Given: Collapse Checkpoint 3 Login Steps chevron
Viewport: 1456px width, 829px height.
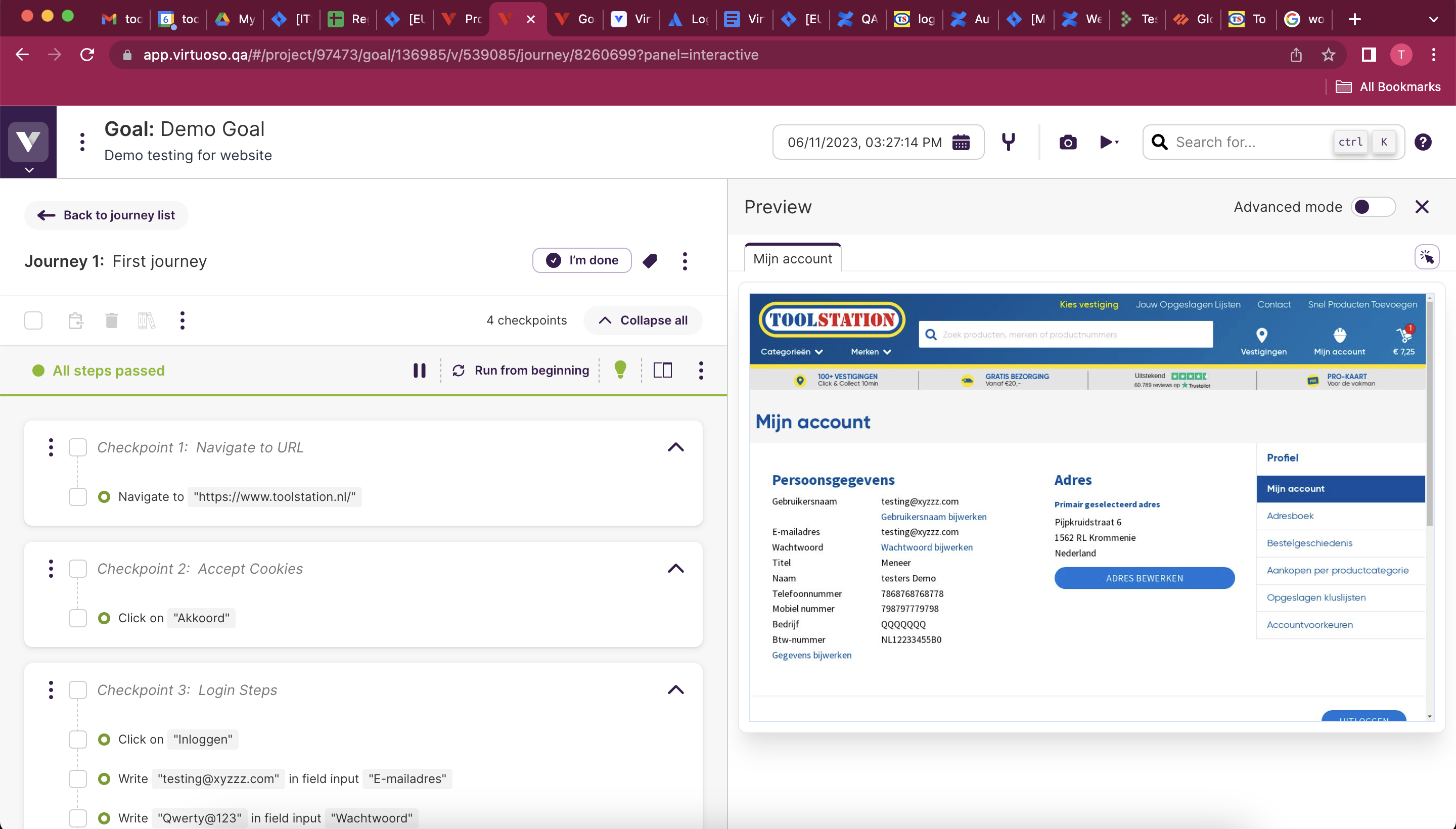Looking at the screenshot, I should tap(675, 689).
